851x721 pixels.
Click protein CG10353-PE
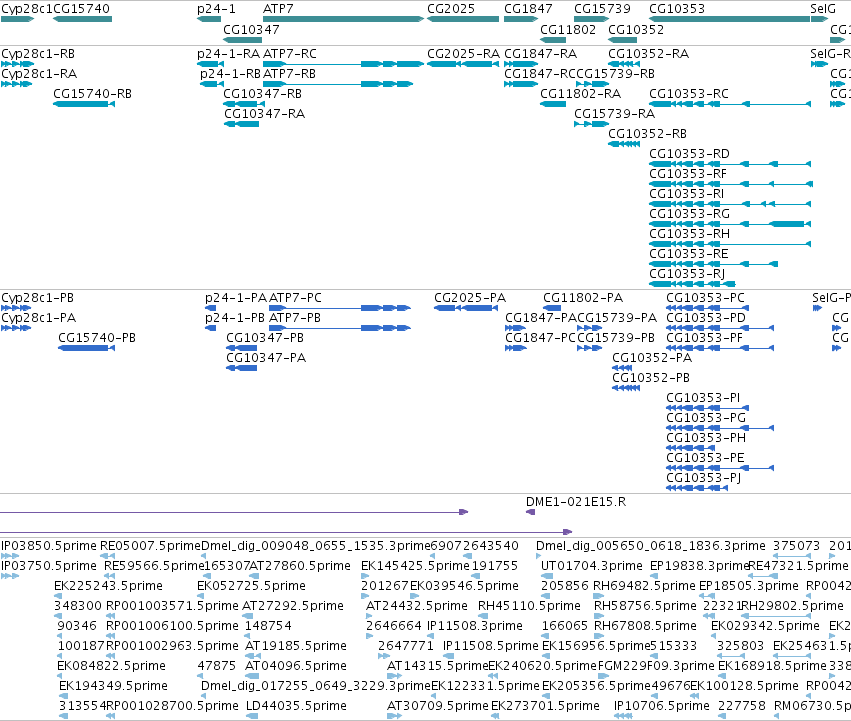click(x=720, y=468)
